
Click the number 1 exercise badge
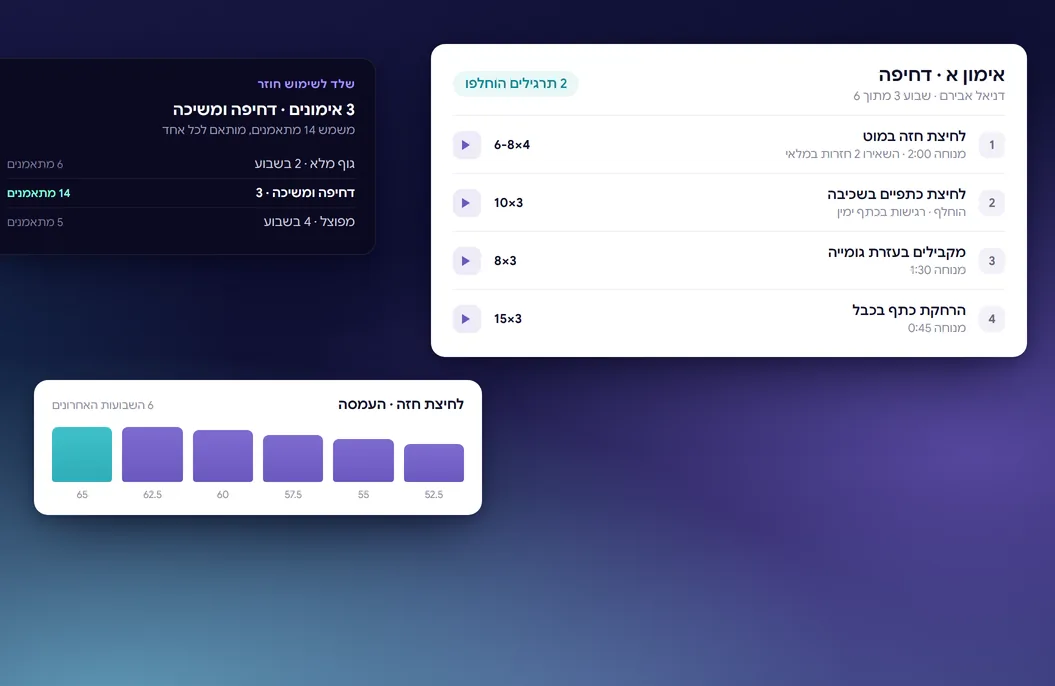click(991, 145)
